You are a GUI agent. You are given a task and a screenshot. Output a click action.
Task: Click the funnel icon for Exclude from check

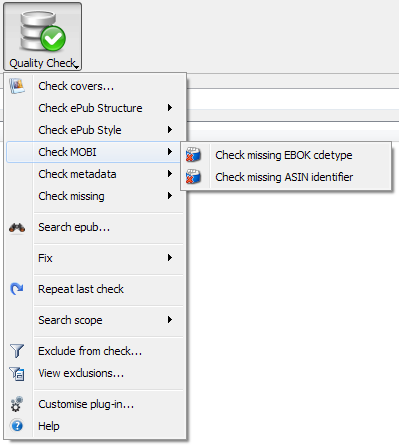[x=17, y=351]
